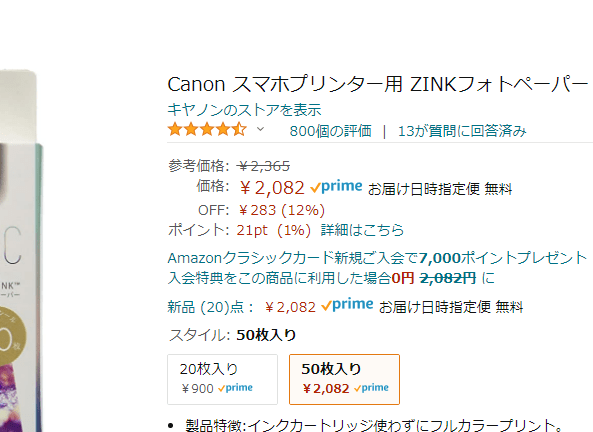Click prime badge inside 20枚入り option
The width and height of the screenshot is (593, 432).
pos(235,388)
